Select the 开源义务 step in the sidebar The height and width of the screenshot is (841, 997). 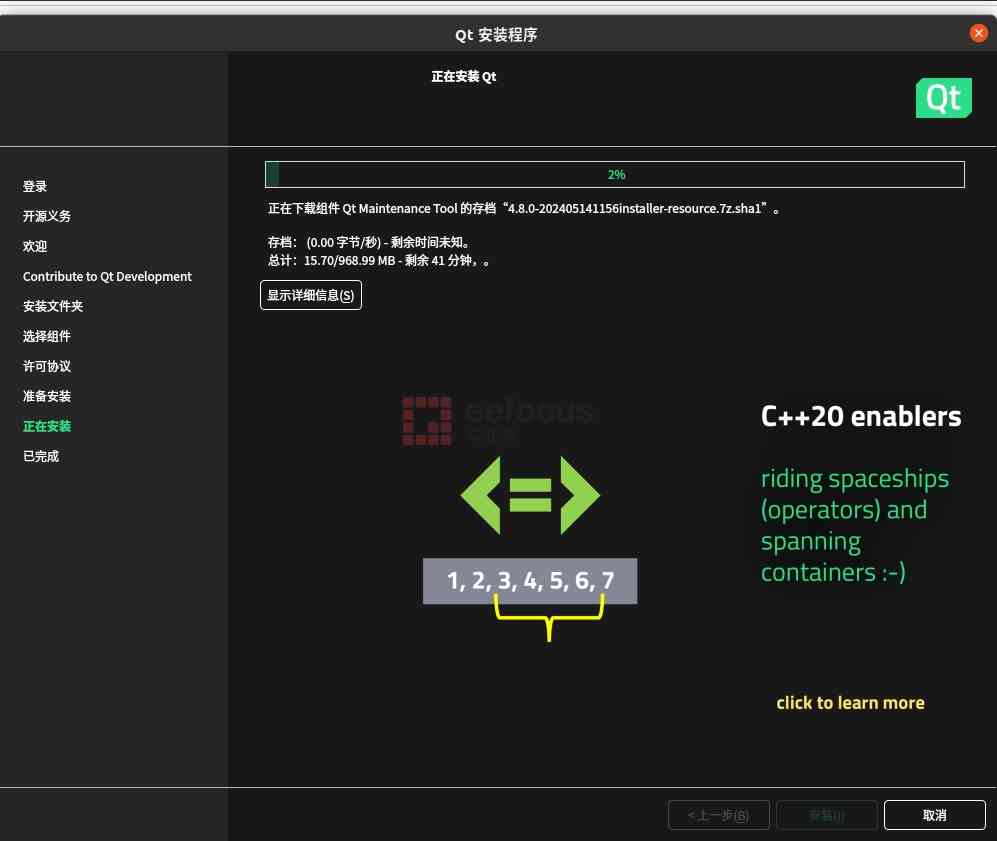(x=47, y=216)
